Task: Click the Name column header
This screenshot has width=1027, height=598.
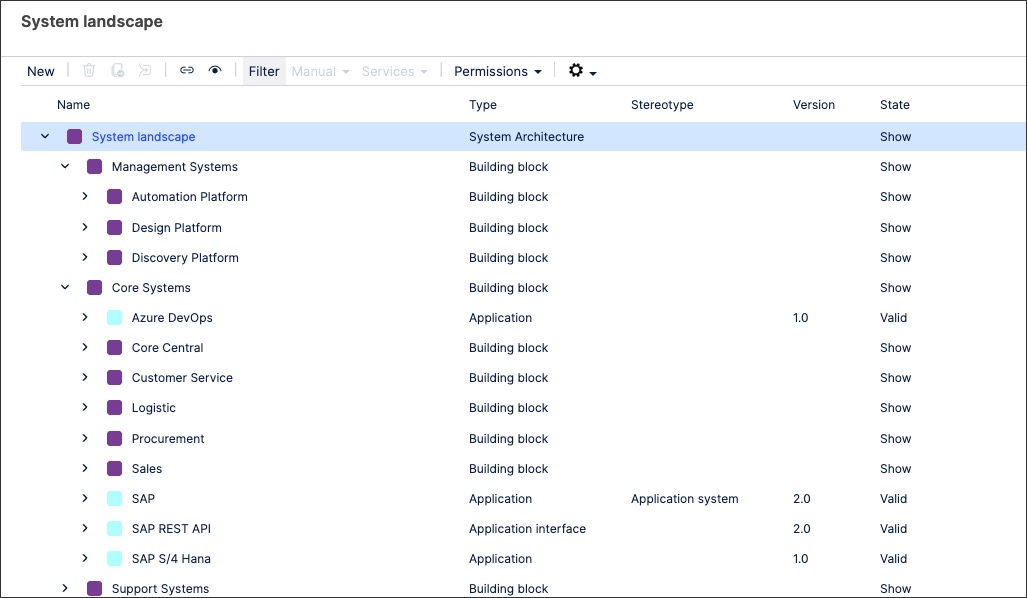Action: (73, 105)
